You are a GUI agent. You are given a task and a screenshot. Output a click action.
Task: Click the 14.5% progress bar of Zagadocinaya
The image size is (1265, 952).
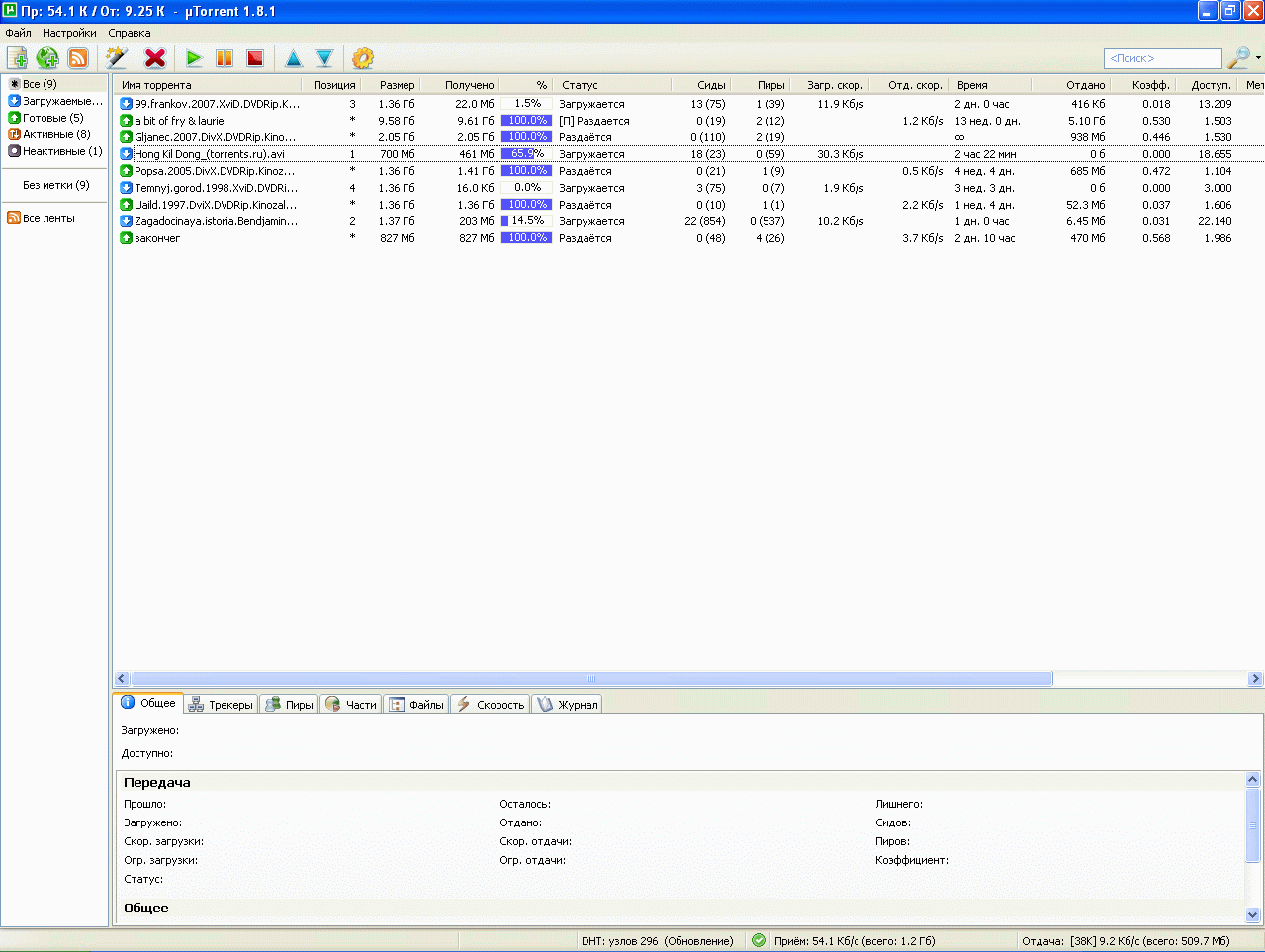click(x=526, y=221)
